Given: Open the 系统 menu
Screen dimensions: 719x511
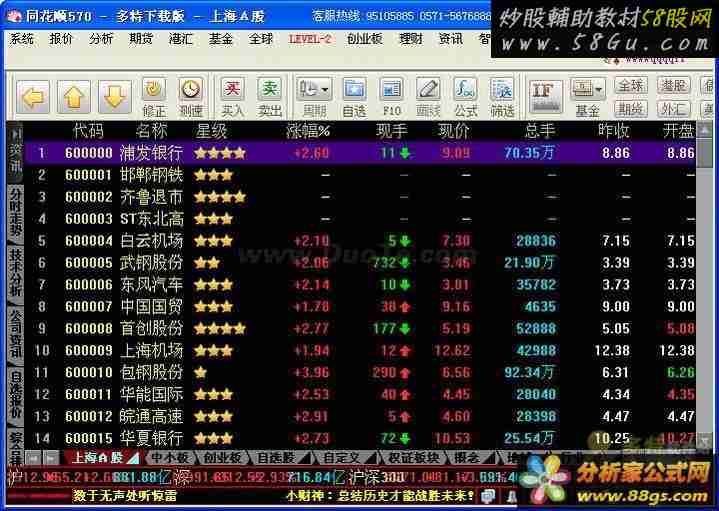Looking at the screenshot, I should (21, 39).
